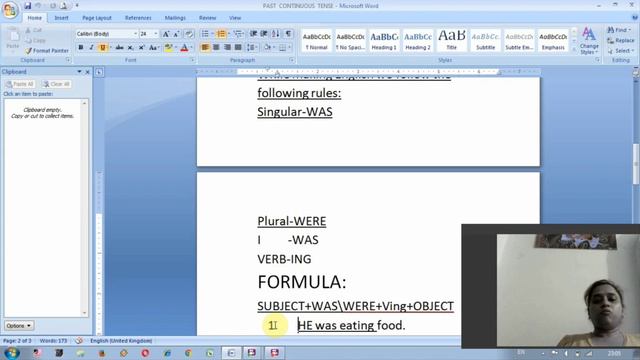640x360 pixels.
Task: Click the Chrome icon in taskbar
Action: coord(188,353)
